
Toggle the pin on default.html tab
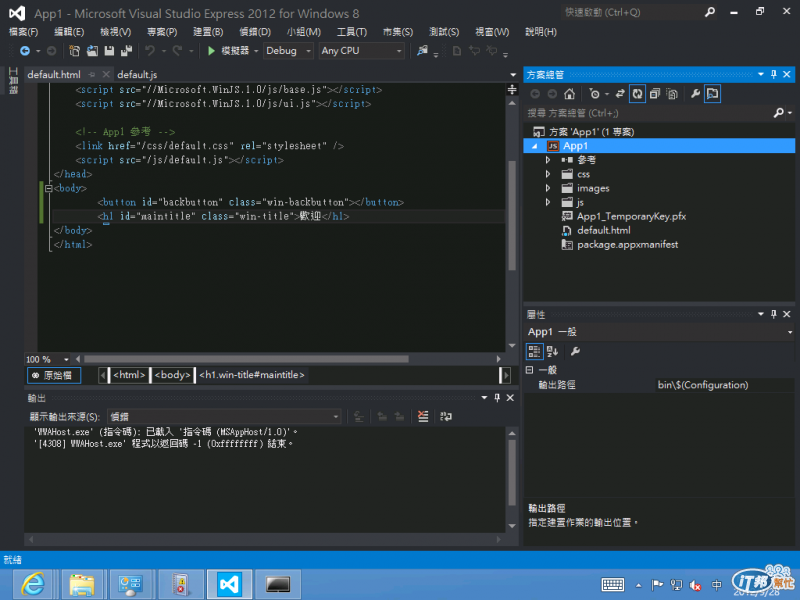coord(92,74)
